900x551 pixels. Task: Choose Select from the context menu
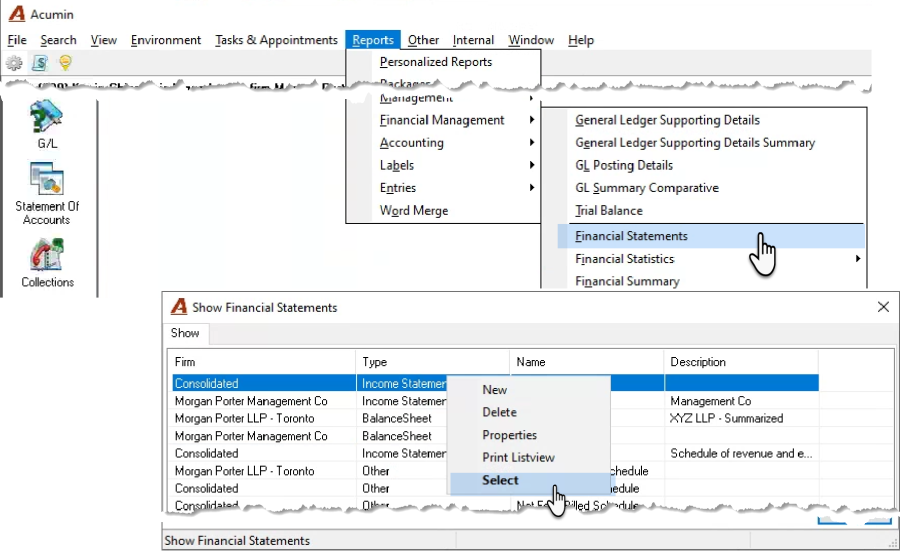click(x=529, y=480)
